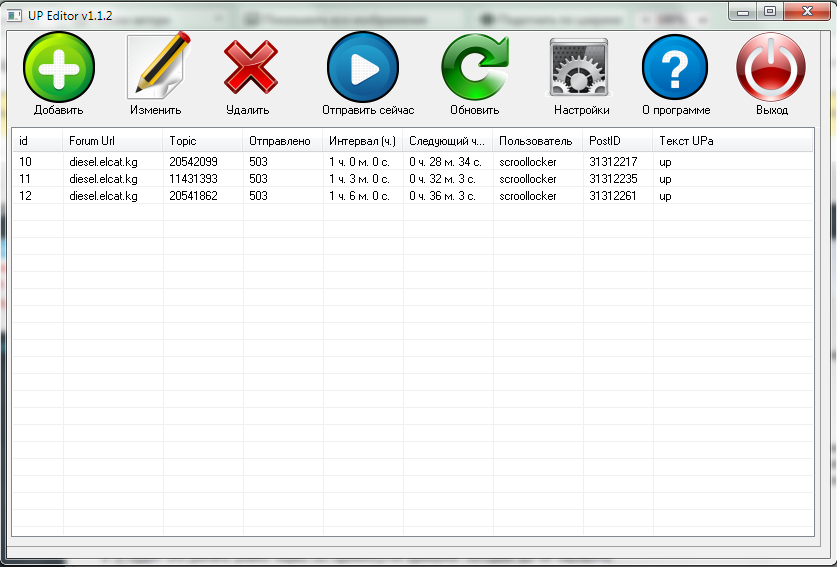Click scroollocker user in row 10

527,162
